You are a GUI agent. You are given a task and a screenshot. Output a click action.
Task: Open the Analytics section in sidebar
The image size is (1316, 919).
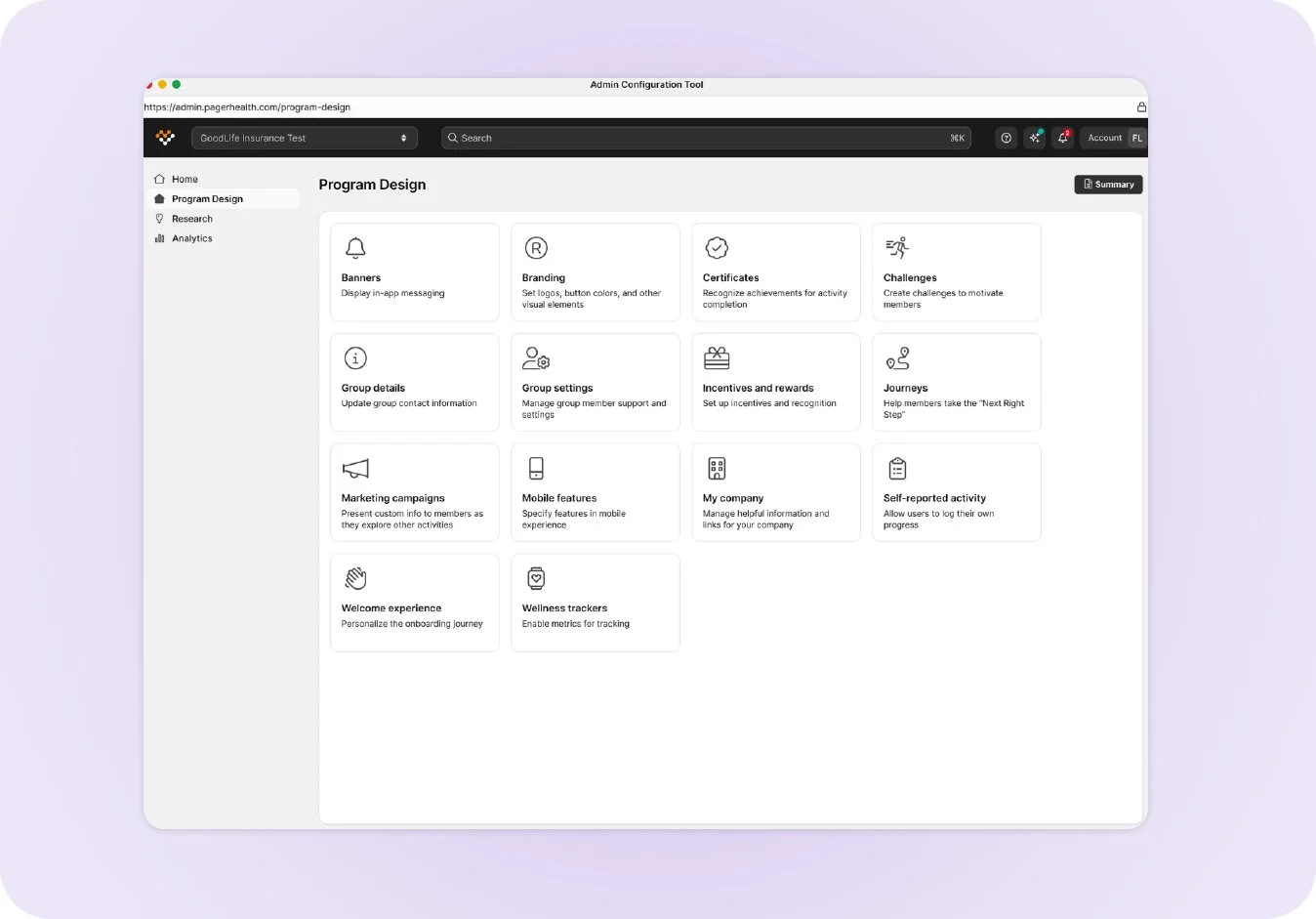click(191, 237)
